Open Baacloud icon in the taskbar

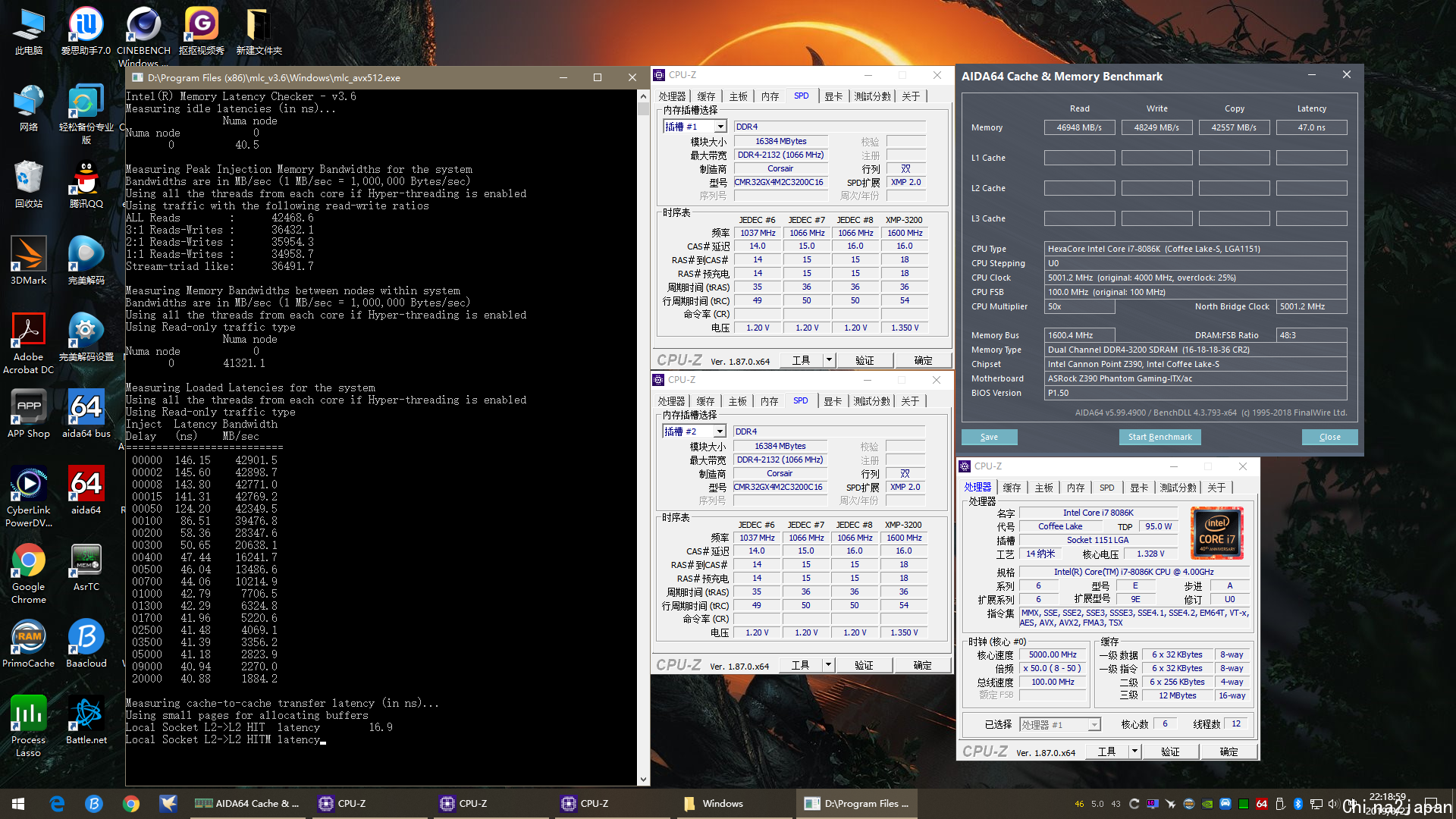click(94, 804)
